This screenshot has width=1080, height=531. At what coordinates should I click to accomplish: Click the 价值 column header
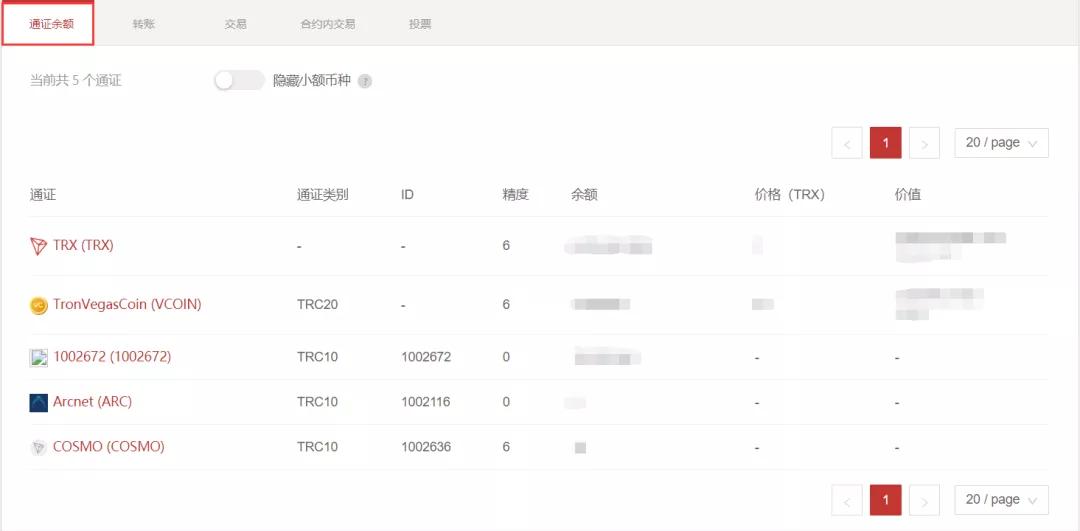click(908, 195)
